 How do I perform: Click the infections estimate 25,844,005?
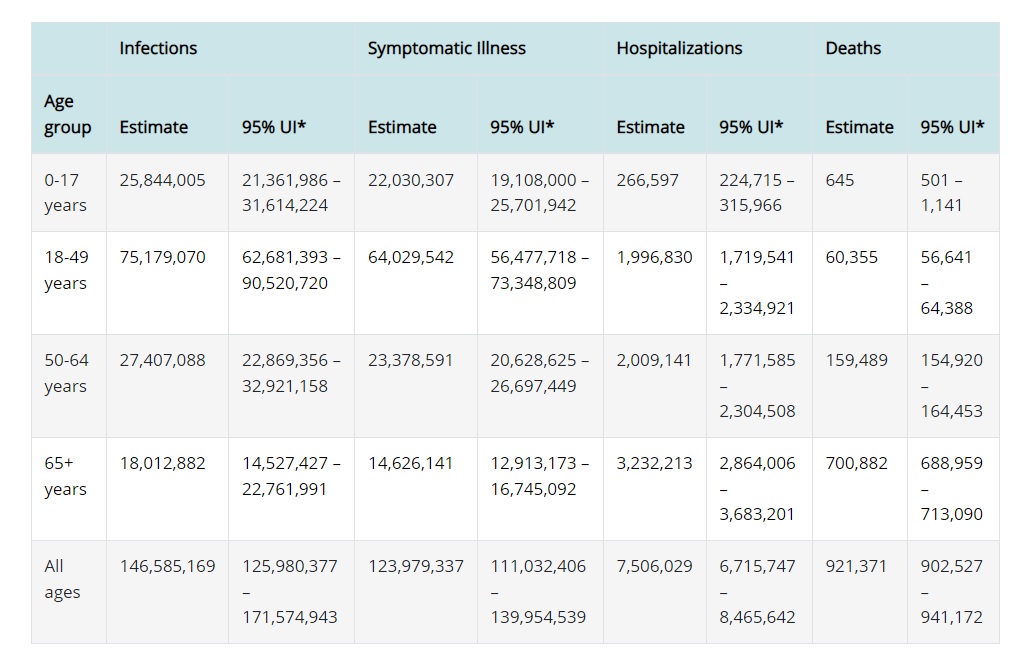pyautogui.click(x=162, y=180)
